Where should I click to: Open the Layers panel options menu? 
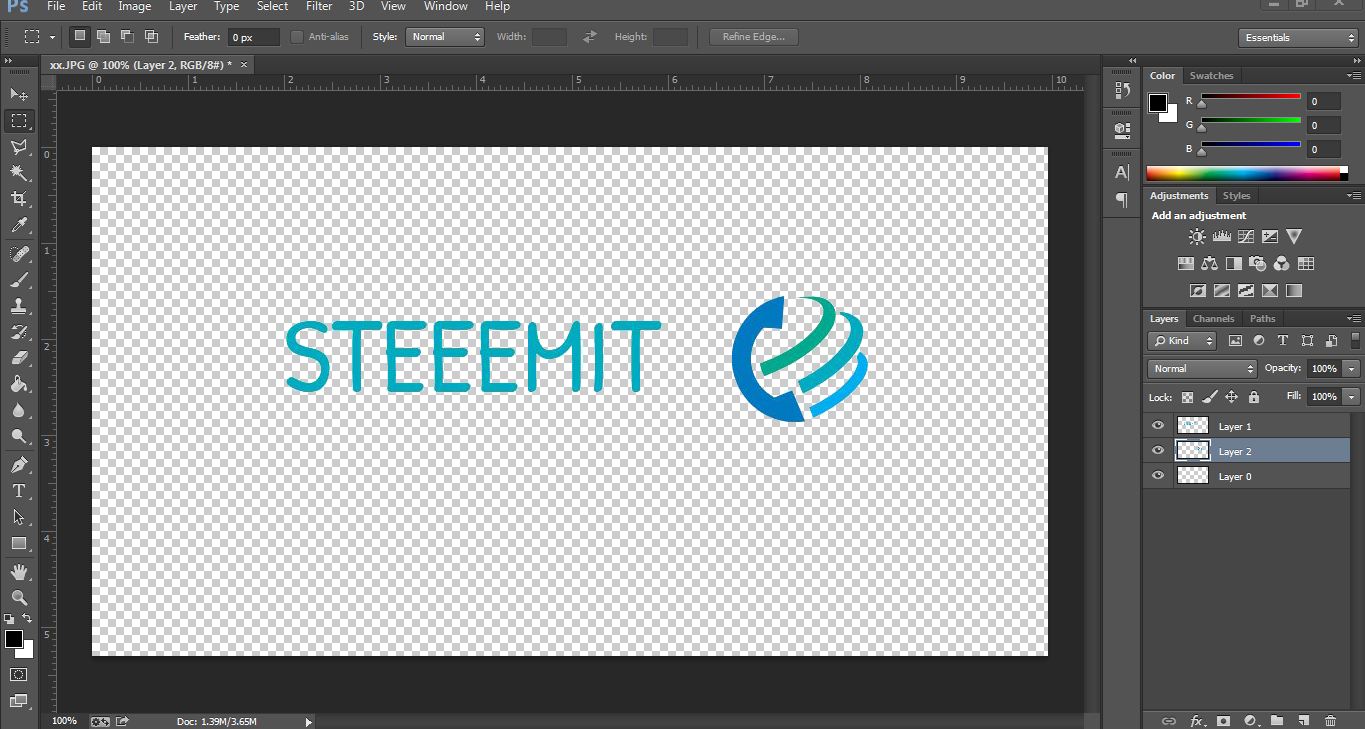click(1353, 319)
